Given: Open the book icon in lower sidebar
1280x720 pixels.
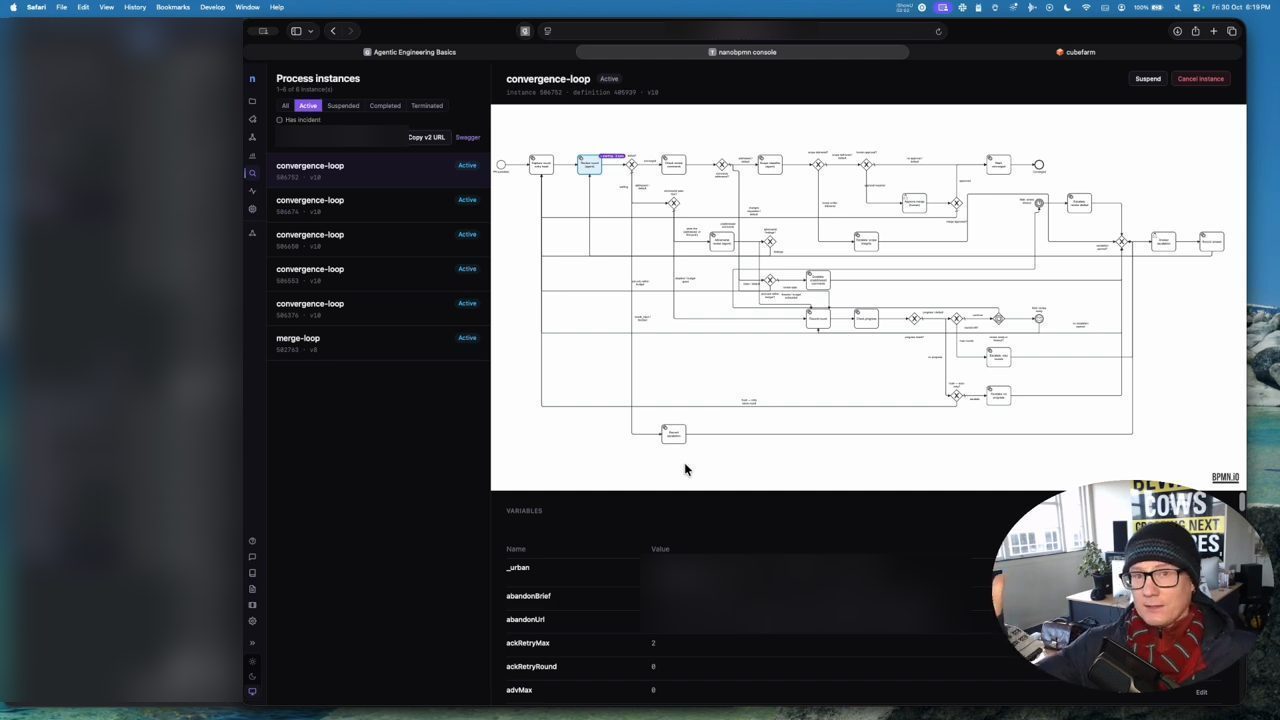Looking at the screenshot, I should point(252,573).
